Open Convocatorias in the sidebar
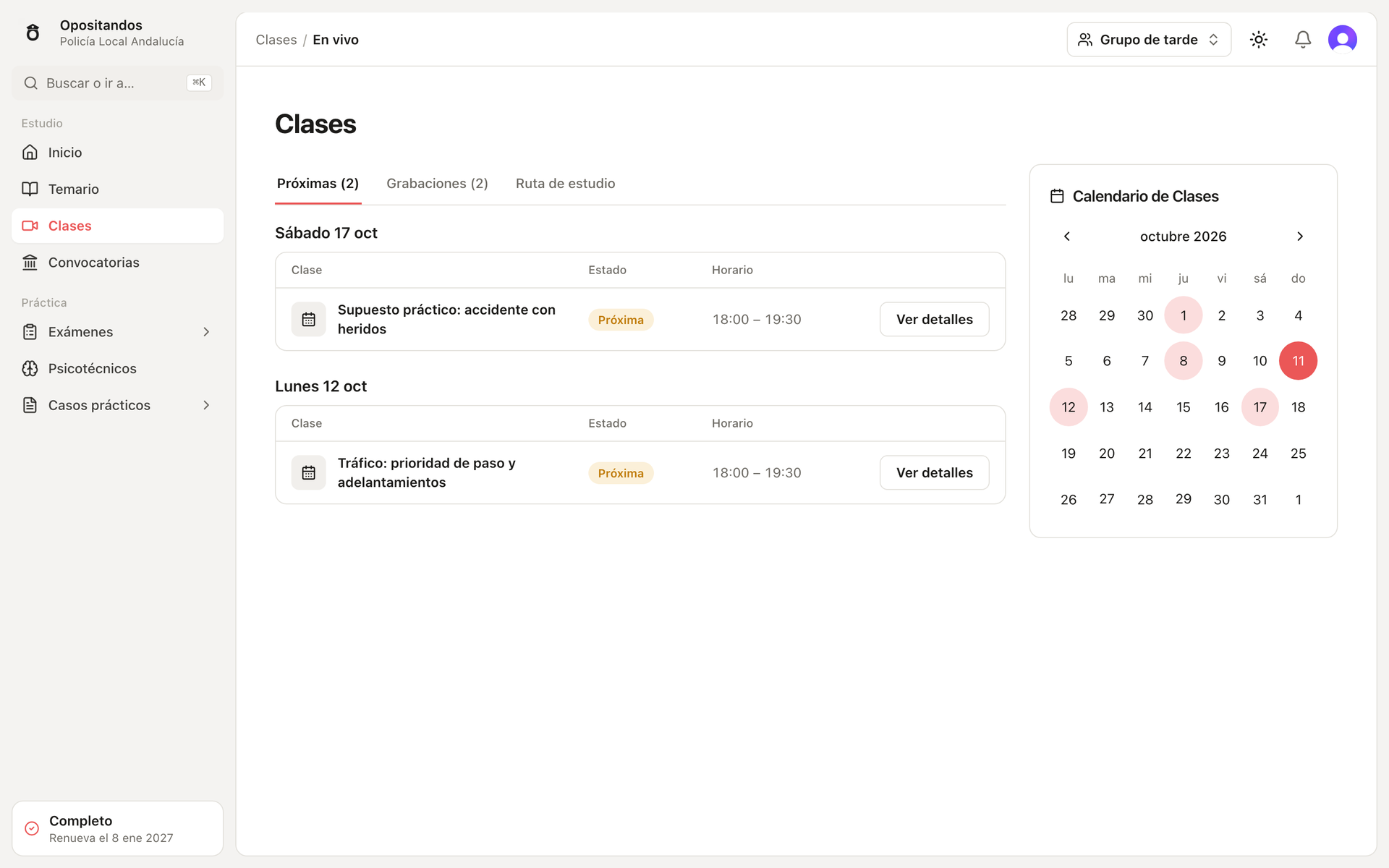 coord(117,263)
